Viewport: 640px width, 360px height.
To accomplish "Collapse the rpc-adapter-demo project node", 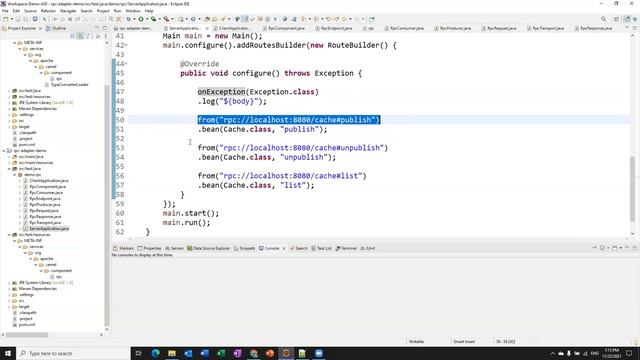I will point(4,151).
